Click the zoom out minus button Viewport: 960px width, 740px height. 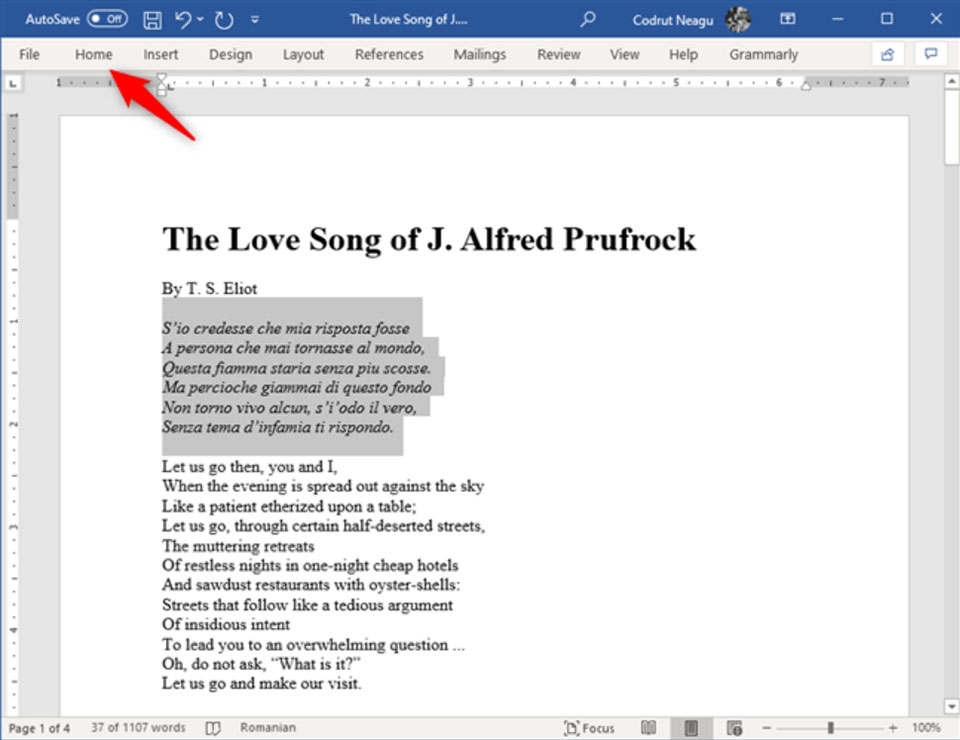click(x=767, y=728)
